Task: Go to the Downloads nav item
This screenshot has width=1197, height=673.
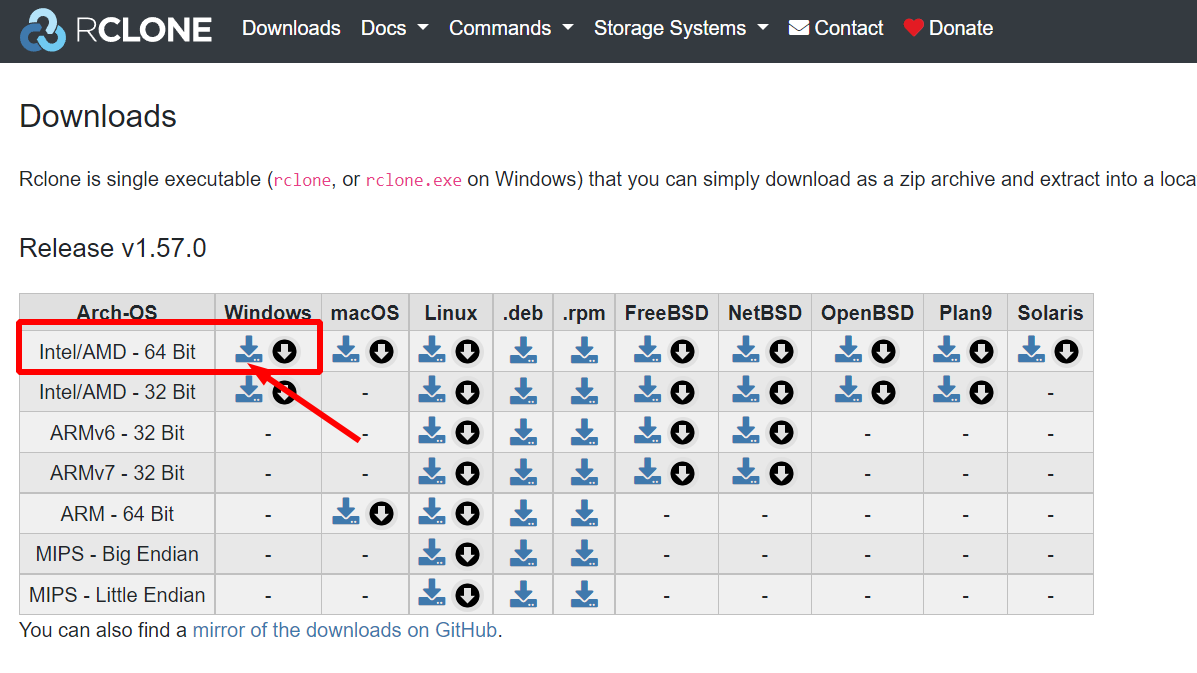Action: tap(291, 28)
